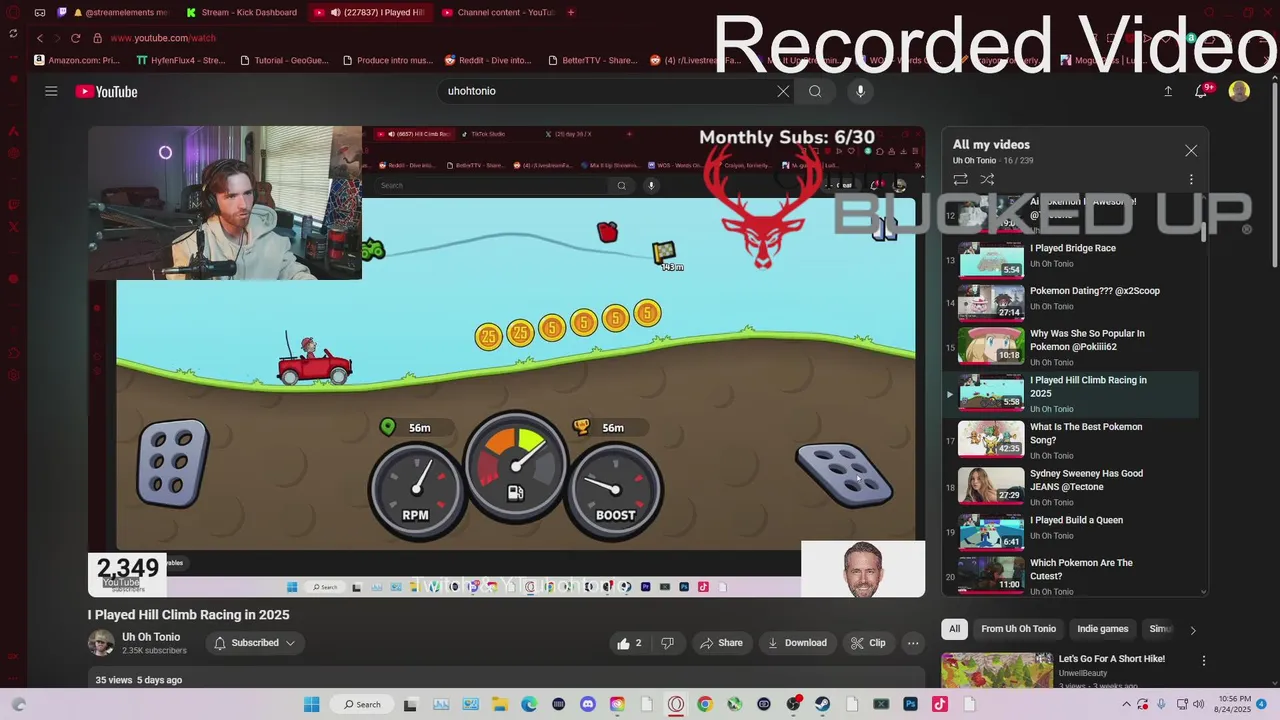Go back in browser history
This screenshot has height=720, width=1280.
tap(40, 38)
